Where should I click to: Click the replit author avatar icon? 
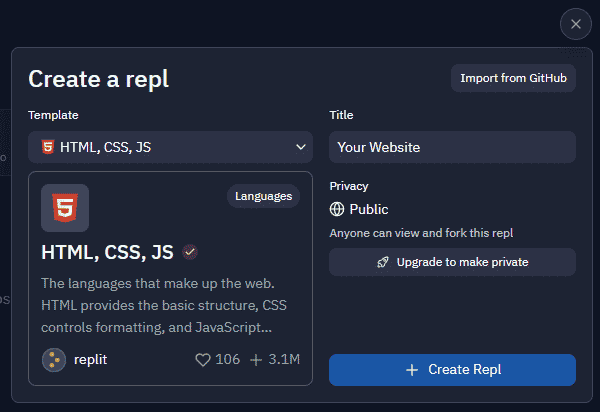click(x=54, y=360)
